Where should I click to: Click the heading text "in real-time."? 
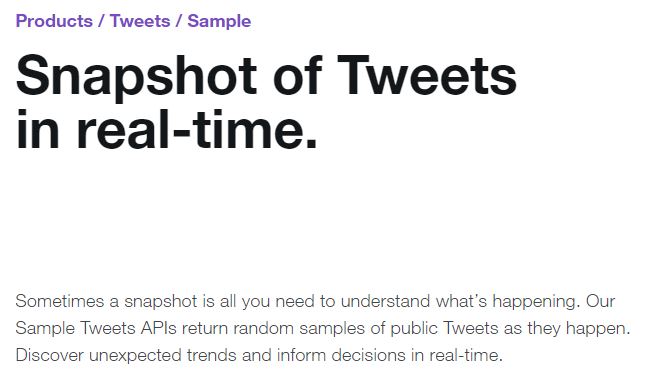pyautogui.click(x=167, y=129)
